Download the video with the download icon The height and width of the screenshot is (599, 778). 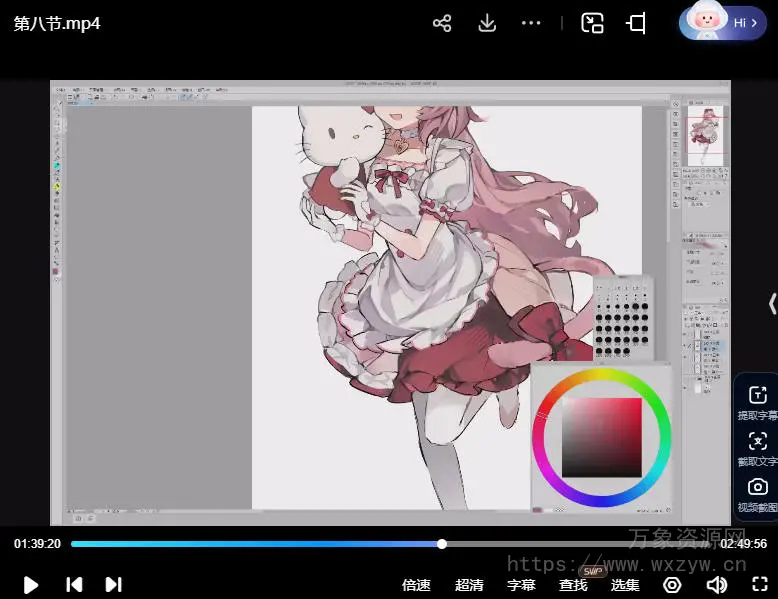tap(487, 23)
